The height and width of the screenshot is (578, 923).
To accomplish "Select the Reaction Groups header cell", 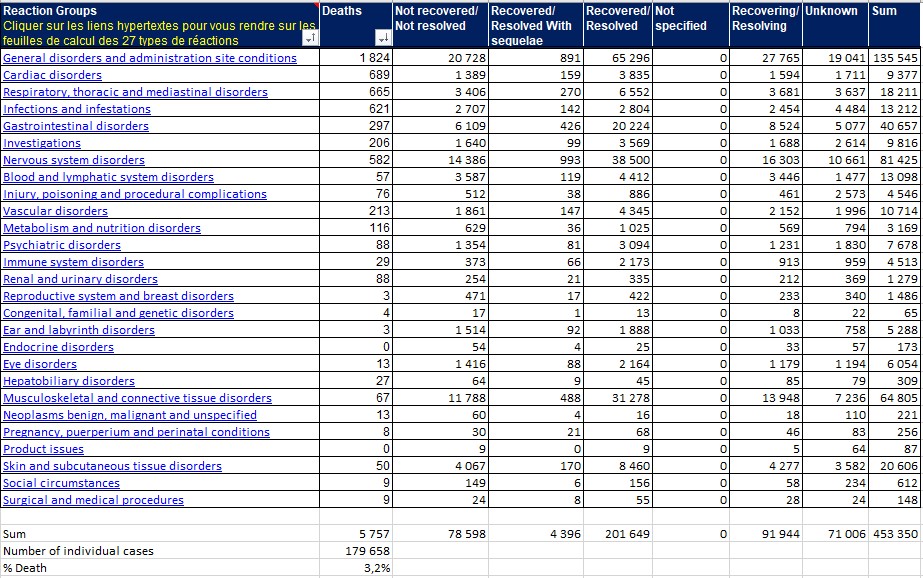I will click(160, 25).
